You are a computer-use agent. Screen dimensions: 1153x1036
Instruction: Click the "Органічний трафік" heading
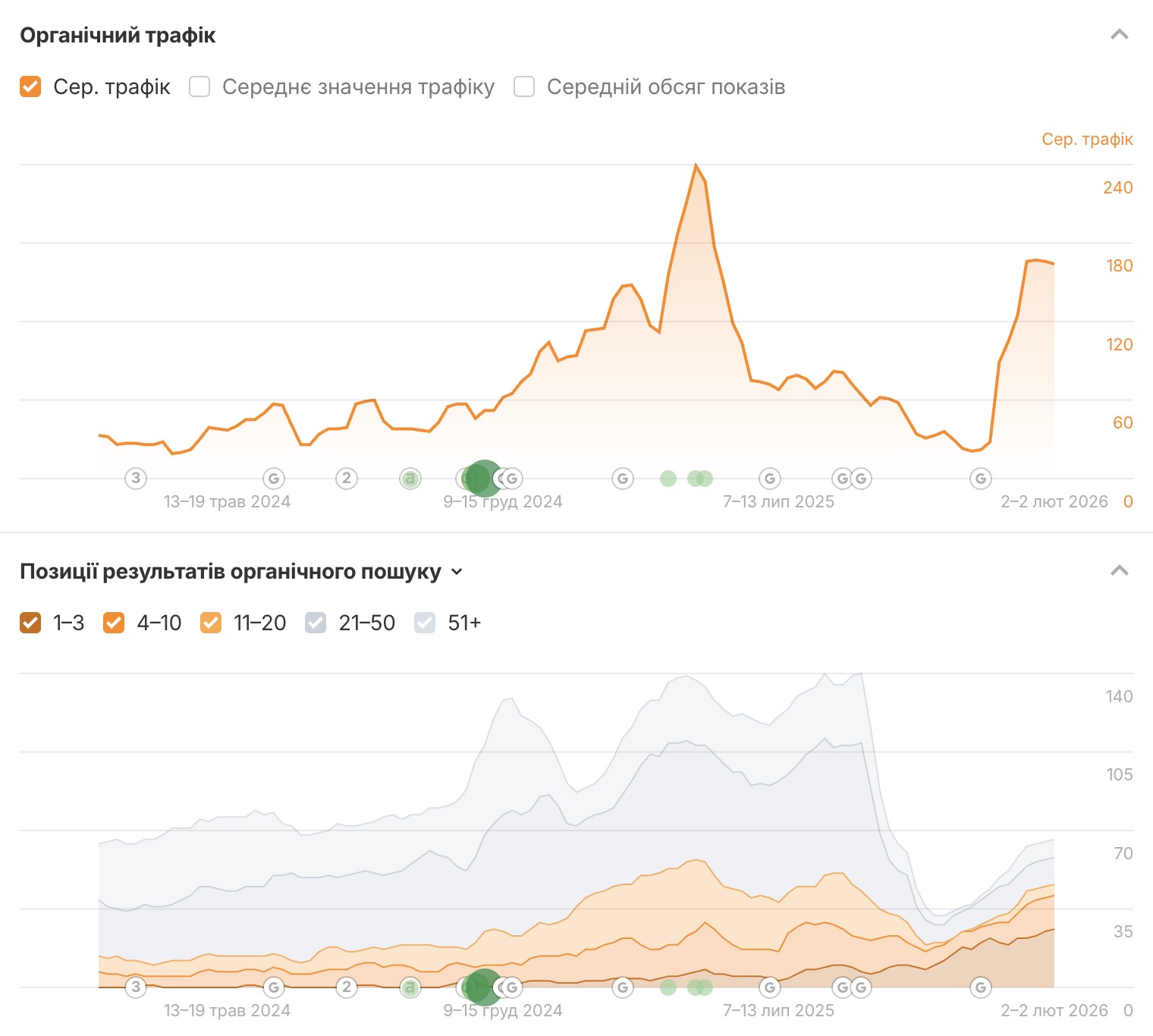(118, 36)
